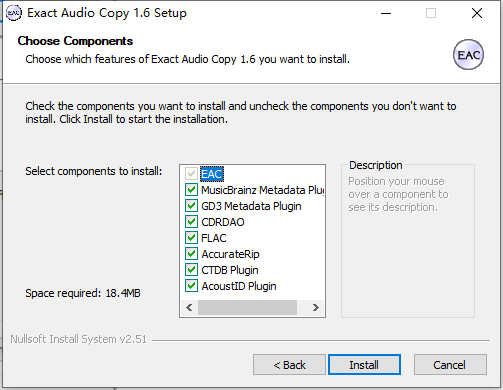Image resolution: width=503 pixels, height=390 pixels.
Task: Disable the CDRDAO component checkbox
Action: point(191,222)
